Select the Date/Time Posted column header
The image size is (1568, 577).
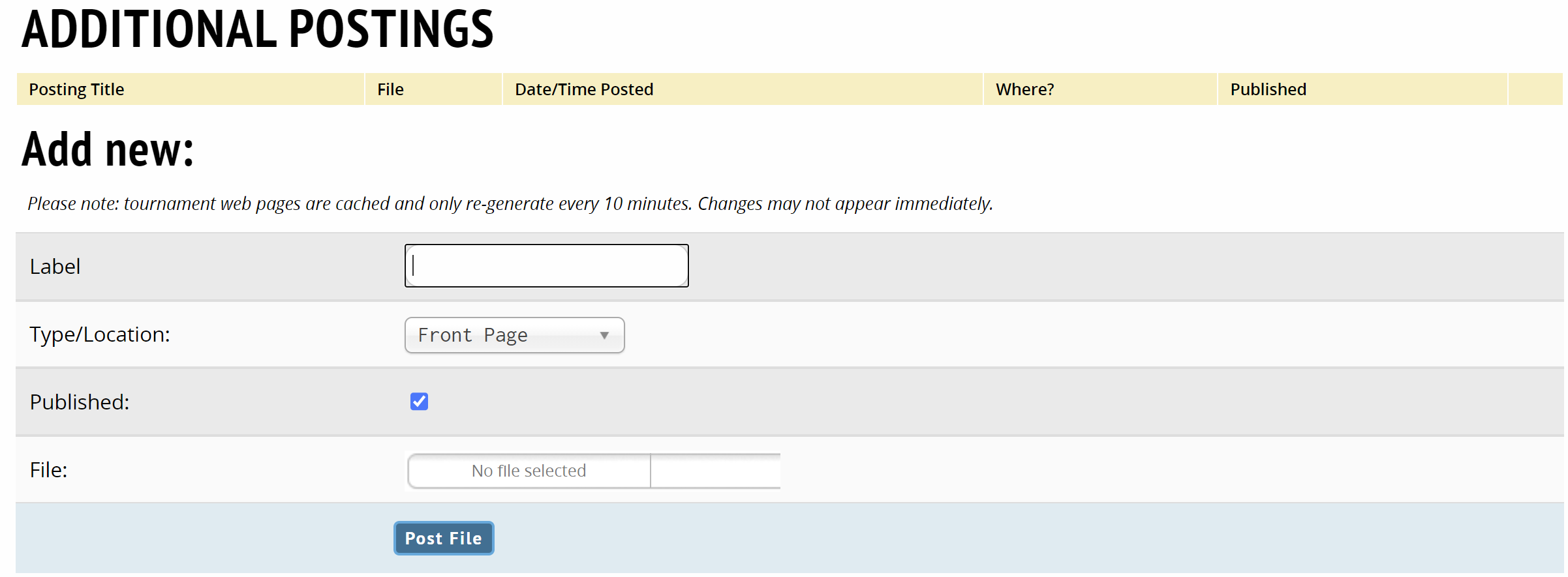pos(584,89)
